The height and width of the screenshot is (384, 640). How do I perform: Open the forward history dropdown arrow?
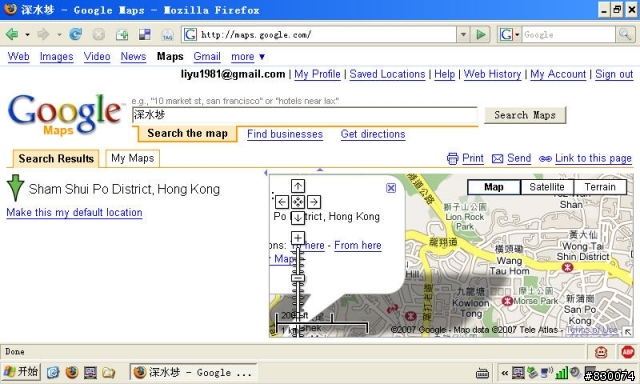pyautogui.click(x=59, y=35)
